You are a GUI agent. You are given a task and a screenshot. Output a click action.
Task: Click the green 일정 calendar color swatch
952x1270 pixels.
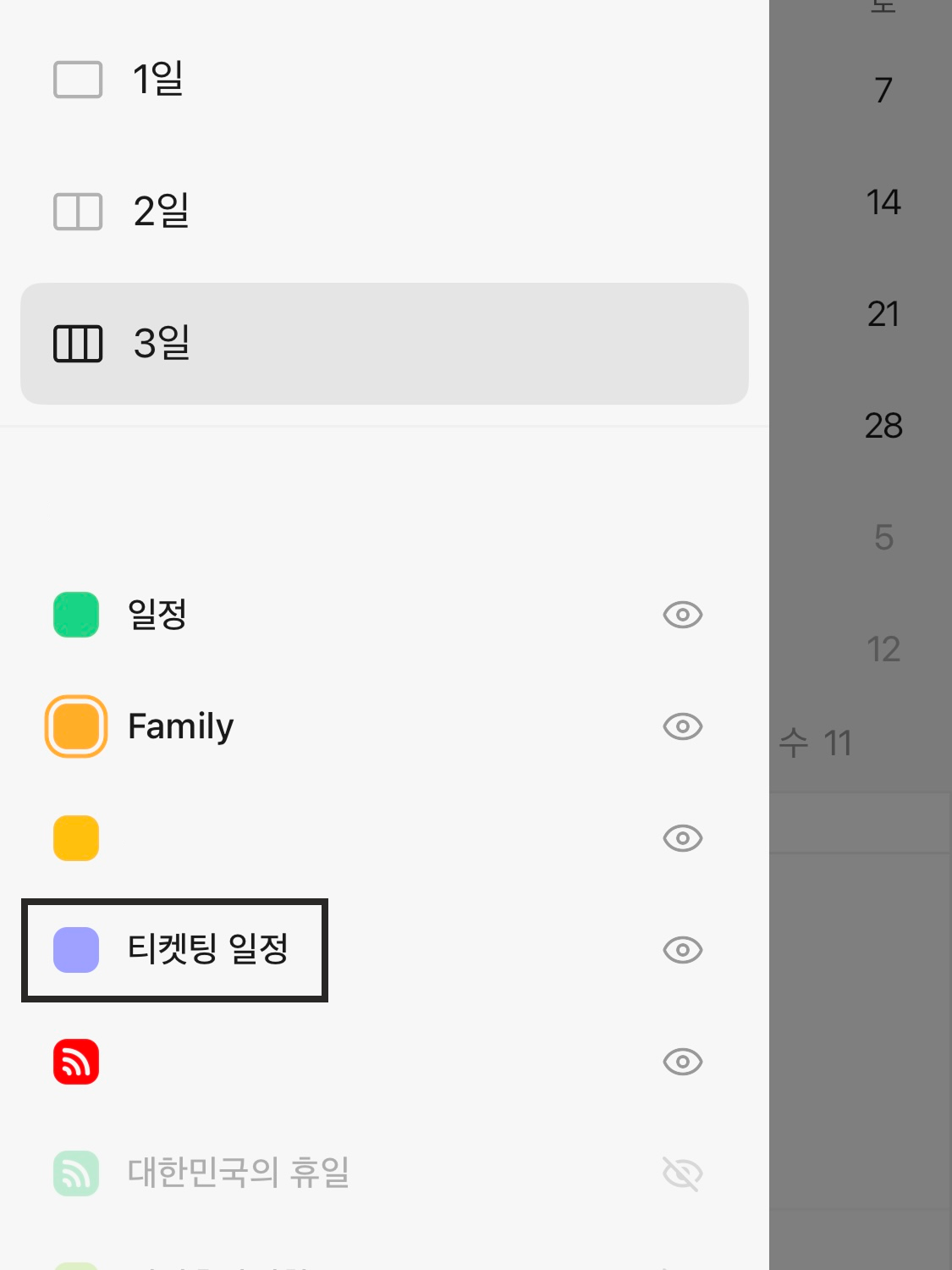pyautogui.click(x=76, y=615)
